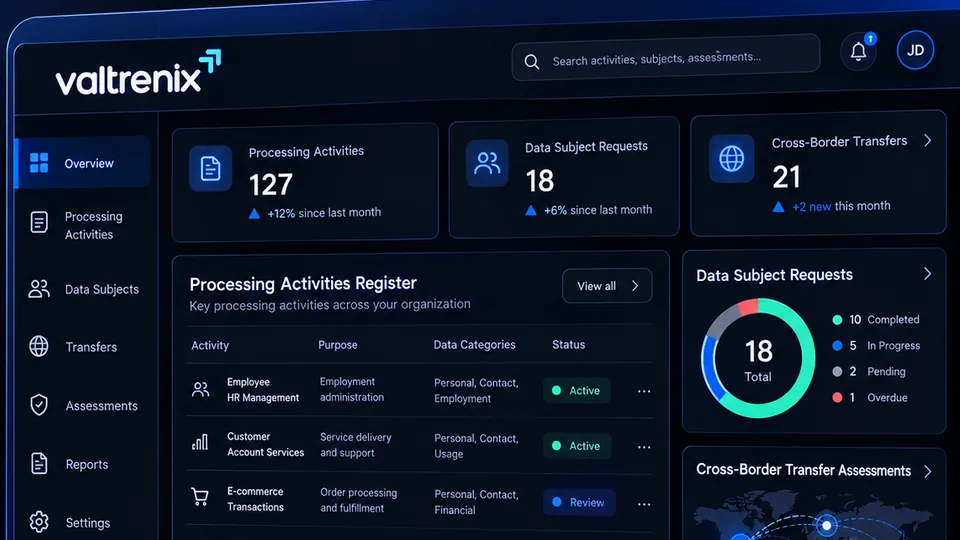960x540 pixels.
Task: Click 'Personal, Contact, Usage' data categories cell
Action: 476,446
